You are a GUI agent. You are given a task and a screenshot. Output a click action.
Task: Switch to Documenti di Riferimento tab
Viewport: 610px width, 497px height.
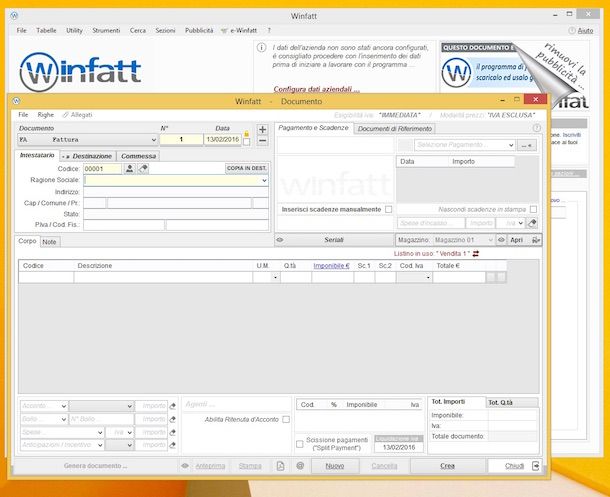pyautogui.click(x=394, y=129)
